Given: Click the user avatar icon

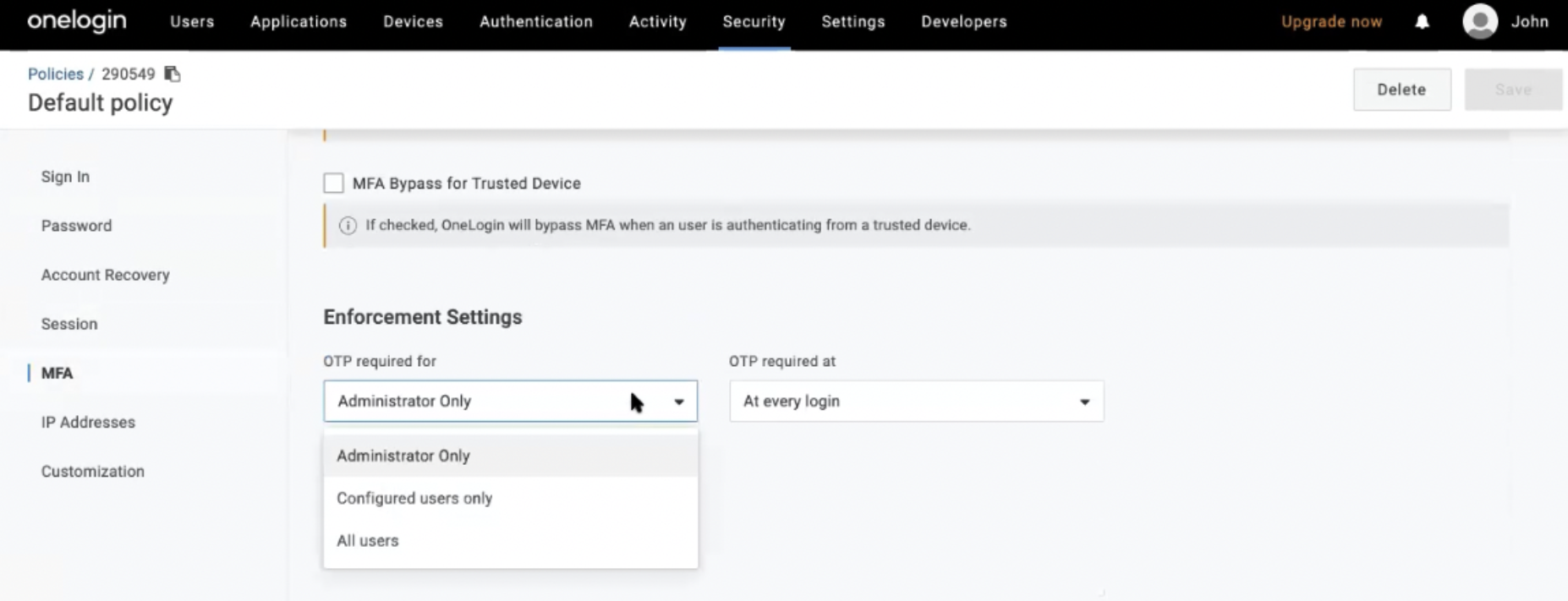Looking at the screenshot, I should coord(1480,22).
